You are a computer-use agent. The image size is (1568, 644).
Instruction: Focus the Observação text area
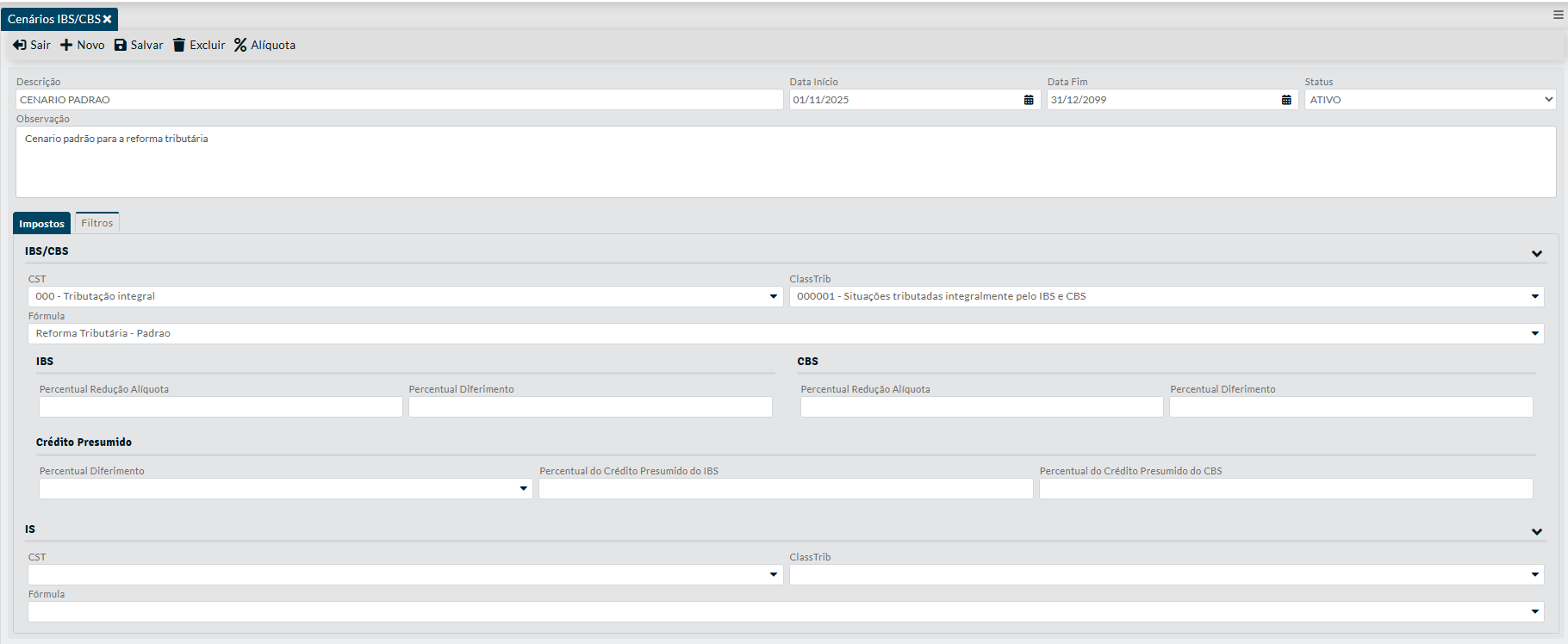coord(785,162)
